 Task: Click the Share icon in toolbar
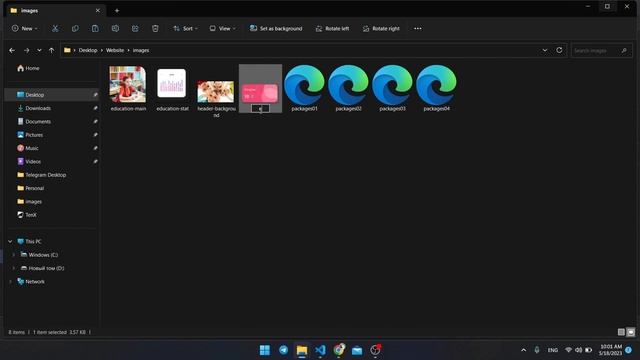pyautogui.click(x=135, y=29)
